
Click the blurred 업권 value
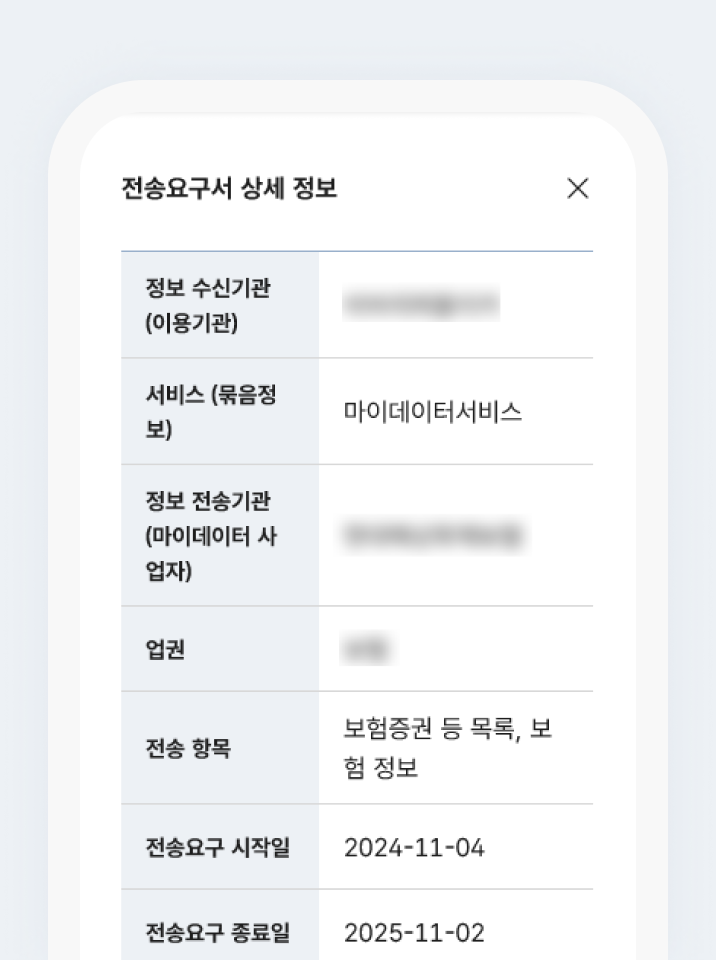(x=366, y=649)
